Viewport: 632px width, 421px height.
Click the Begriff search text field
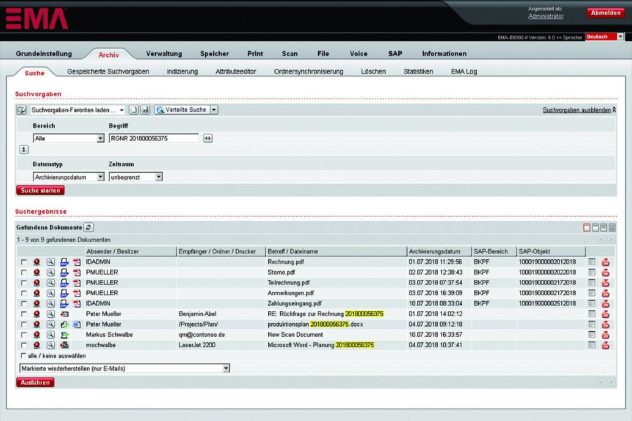154,138
